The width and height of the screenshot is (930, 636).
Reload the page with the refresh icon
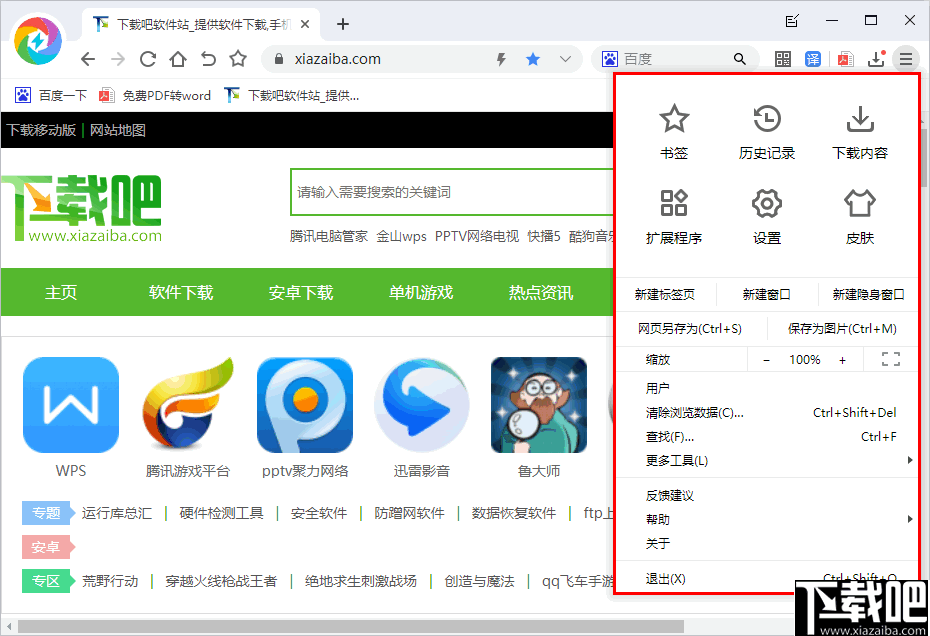pyautogui.click(x=146, y=59)
